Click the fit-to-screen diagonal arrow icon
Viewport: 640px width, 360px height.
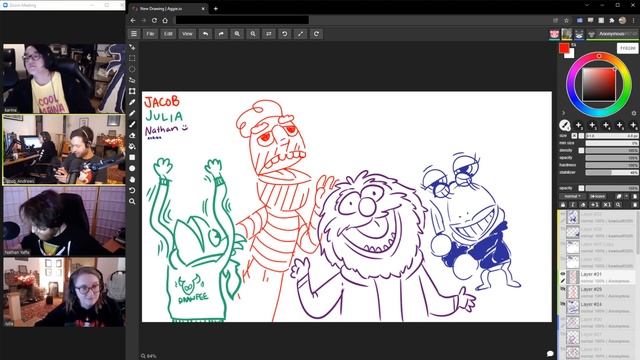click(300, 34)
